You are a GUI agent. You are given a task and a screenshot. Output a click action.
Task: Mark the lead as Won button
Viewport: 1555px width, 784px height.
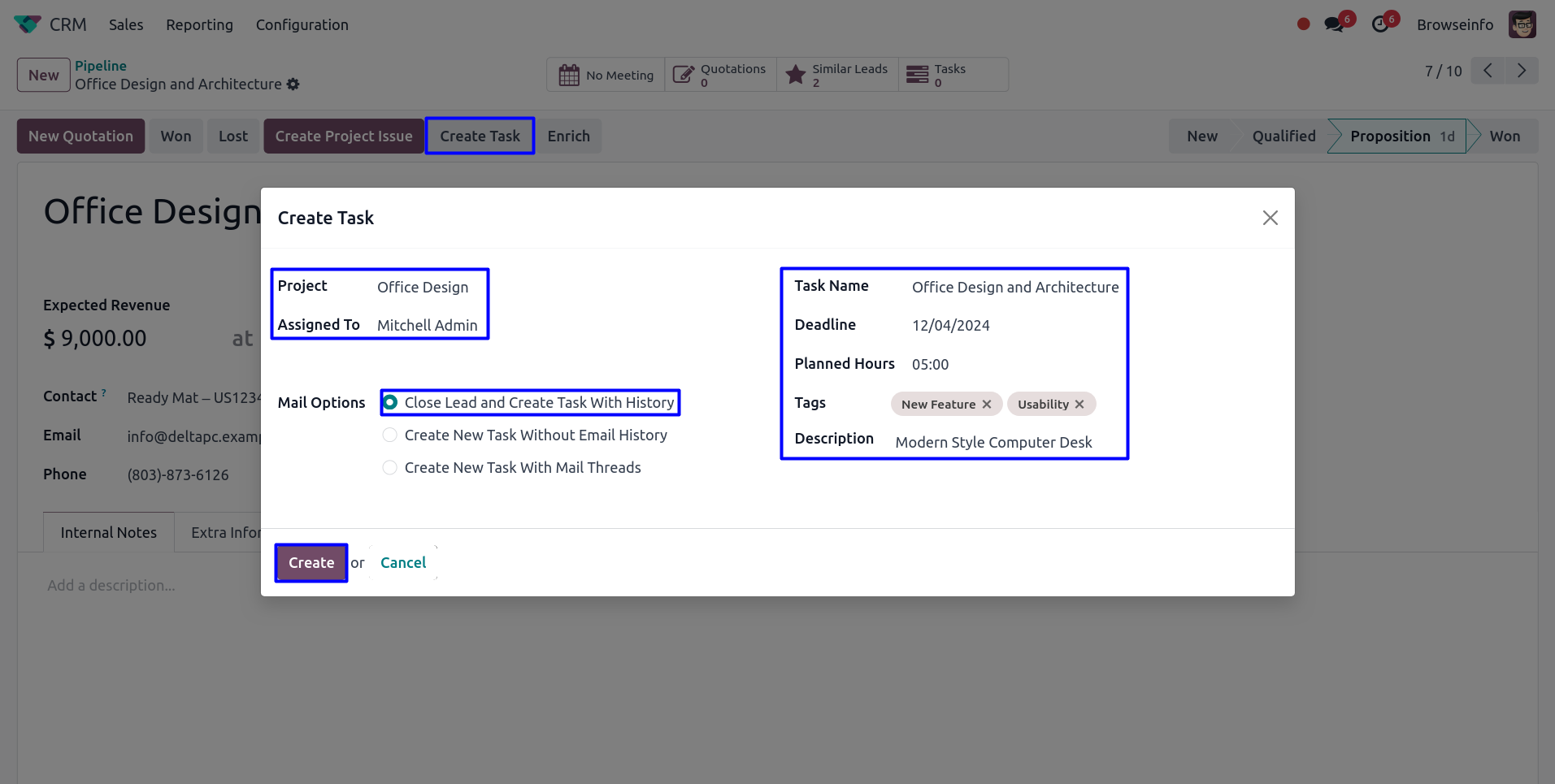[176, 136]
